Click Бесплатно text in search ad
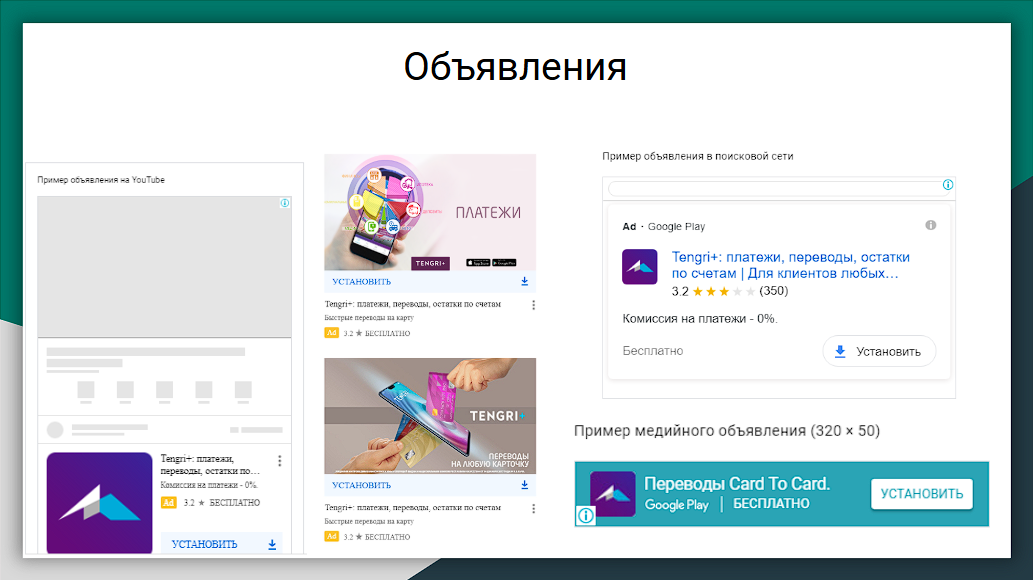This screenshot has width=1033, height=580. 653,351
